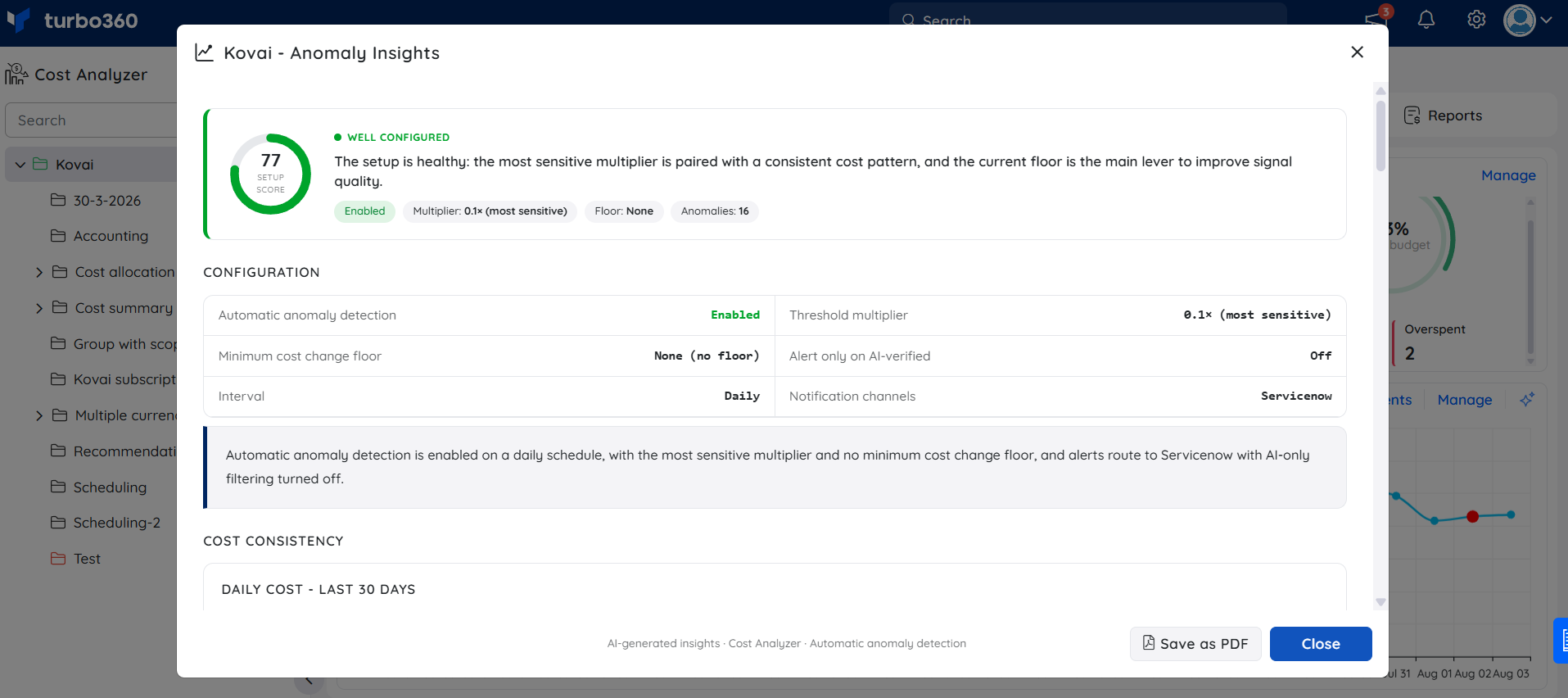Open the Kovai subscription folder
Screen dimensions: 1568x698
(x=125, y=379)
